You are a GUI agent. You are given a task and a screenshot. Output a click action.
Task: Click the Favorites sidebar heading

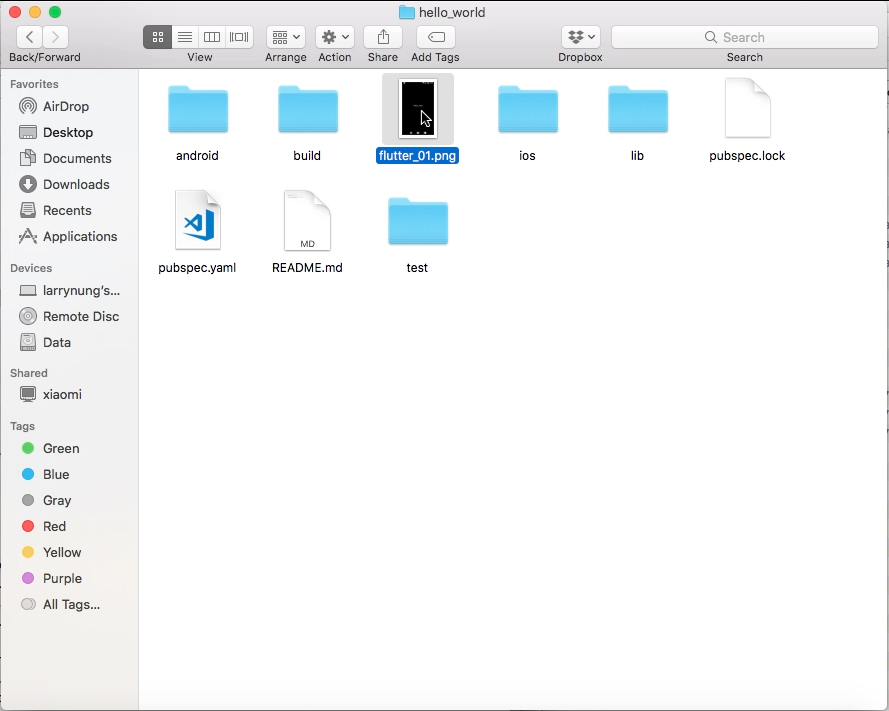click(x=34, y=84)
